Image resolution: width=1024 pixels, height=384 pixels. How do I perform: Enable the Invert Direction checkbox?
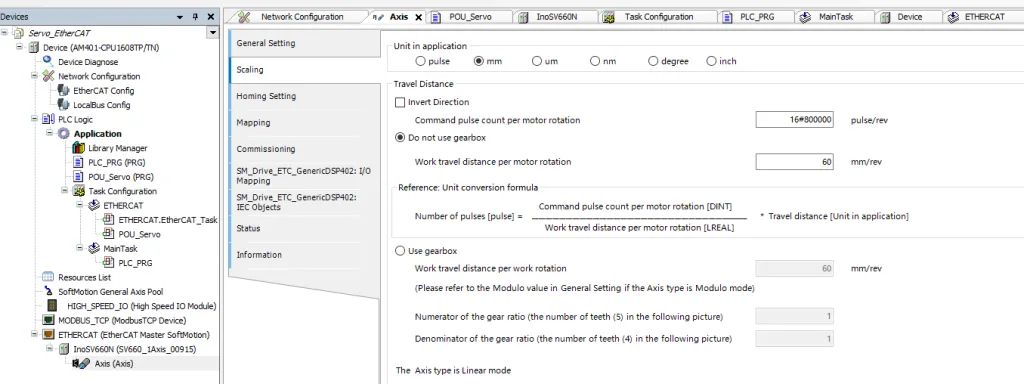[x=400, y=103]
